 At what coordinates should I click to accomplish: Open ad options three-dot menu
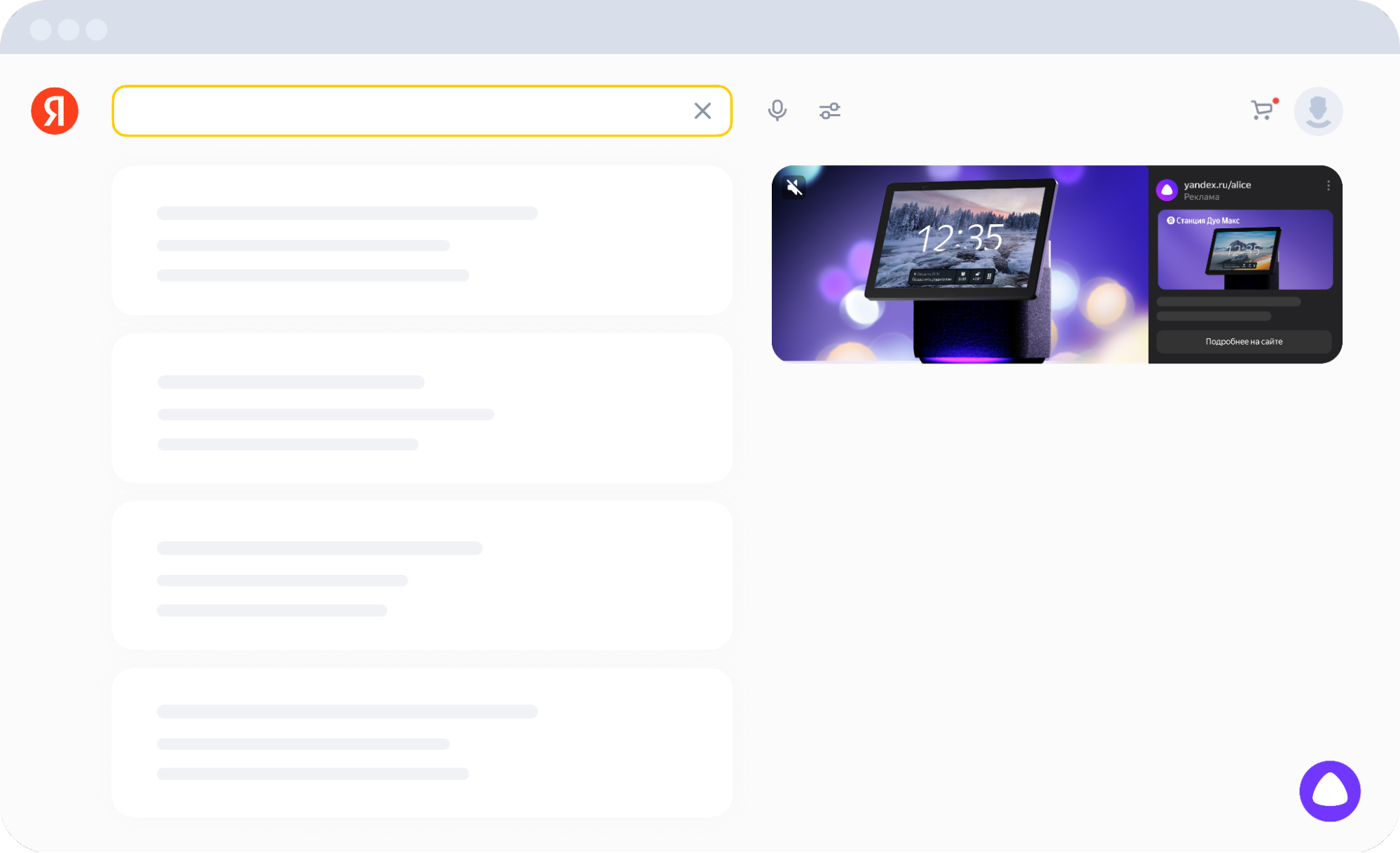pyautogui.click(x=1328, y=186)
